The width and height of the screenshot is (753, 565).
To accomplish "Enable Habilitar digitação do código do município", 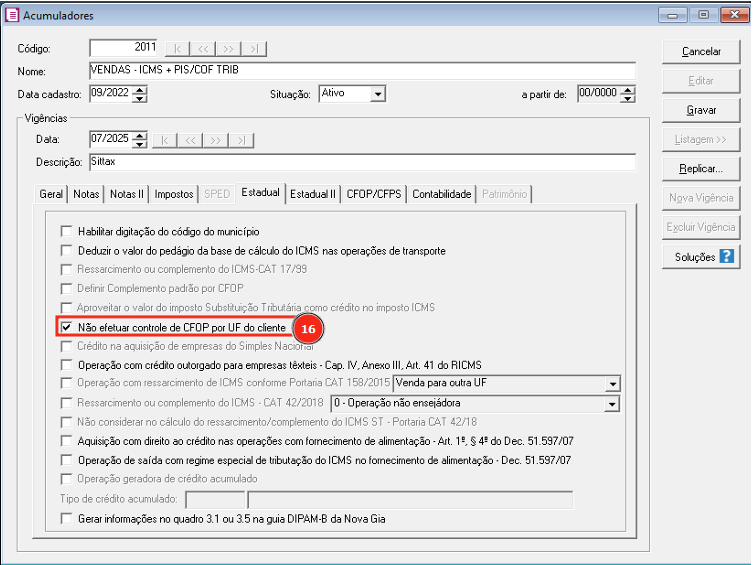I will [x=67, y=232].
